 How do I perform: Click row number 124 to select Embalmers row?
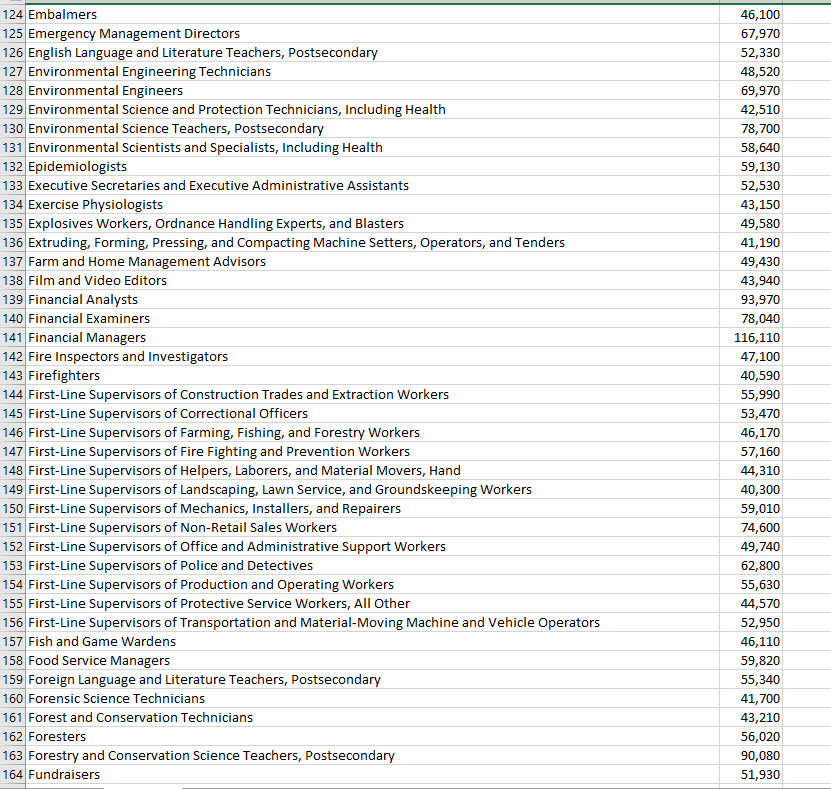click(x=11, y=14)
